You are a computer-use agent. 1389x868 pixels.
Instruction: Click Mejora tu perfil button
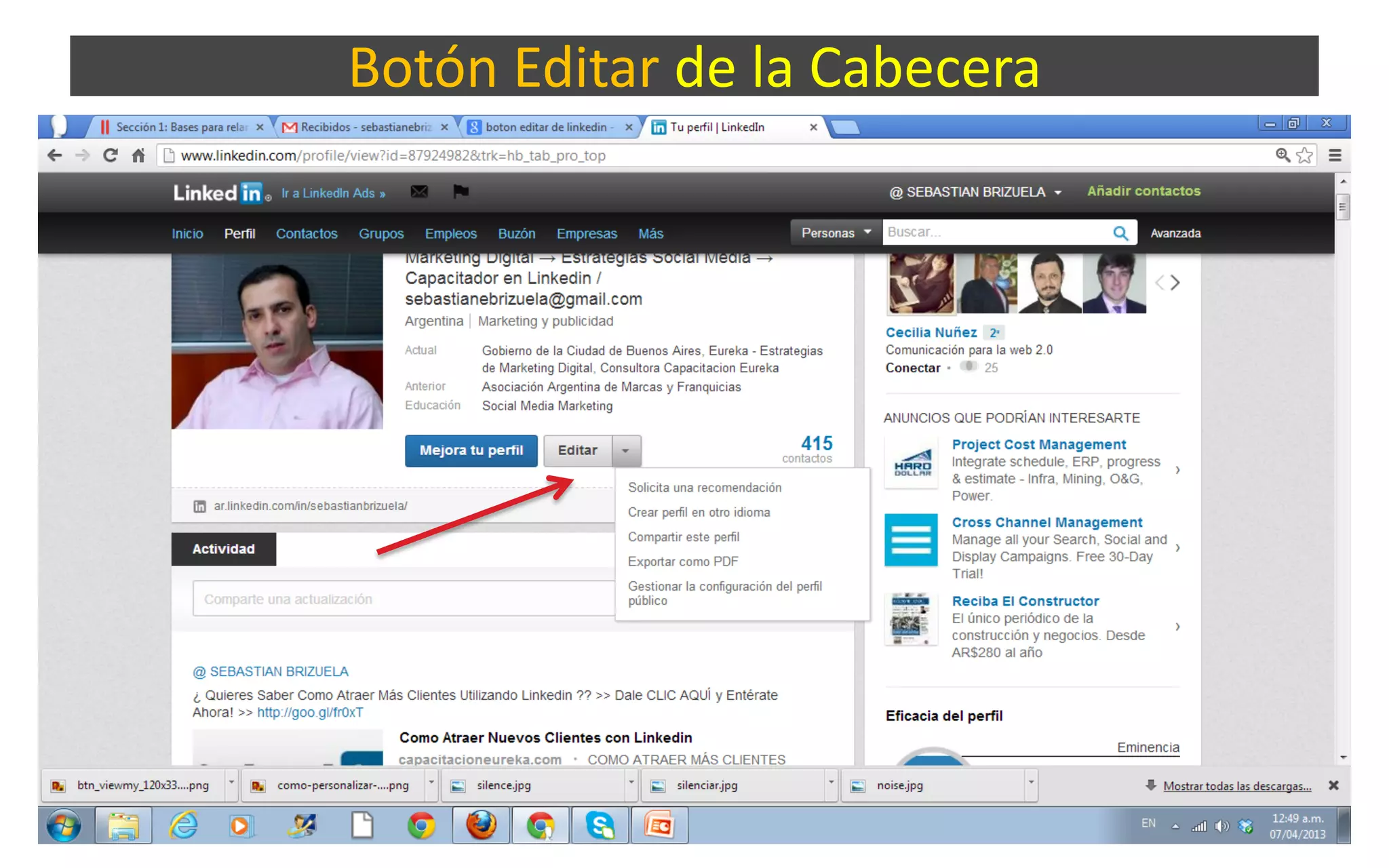point(471,450)
